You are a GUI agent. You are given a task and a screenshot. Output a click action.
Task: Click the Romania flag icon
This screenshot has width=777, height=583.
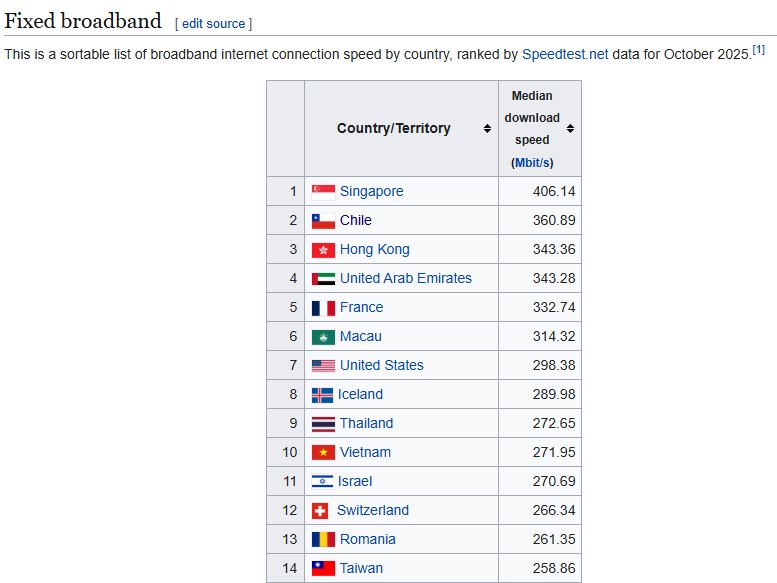(323, 539)
